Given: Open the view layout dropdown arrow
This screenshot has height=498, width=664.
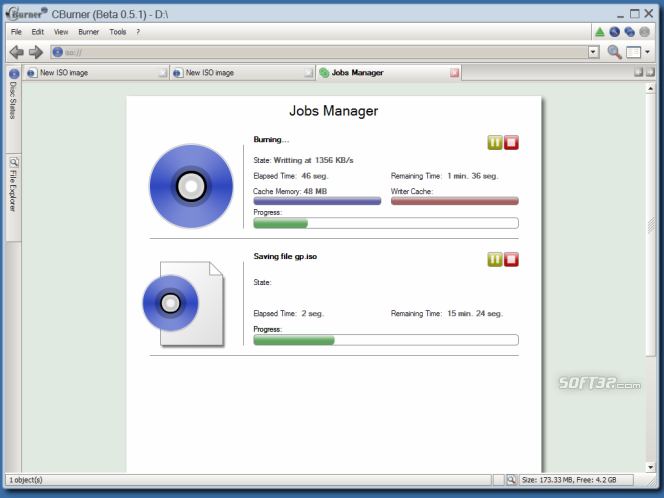Looking at the screenshot, I should [x=647, y=52].
